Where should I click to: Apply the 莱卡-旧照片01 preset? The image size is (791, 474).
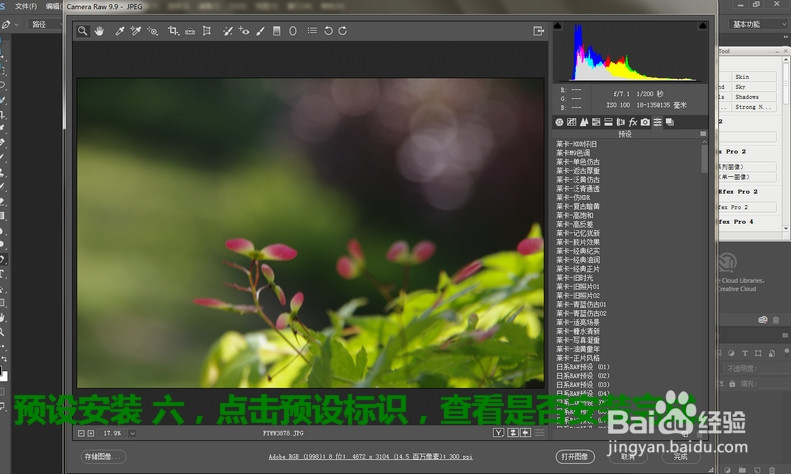click(x=578, y=286)
